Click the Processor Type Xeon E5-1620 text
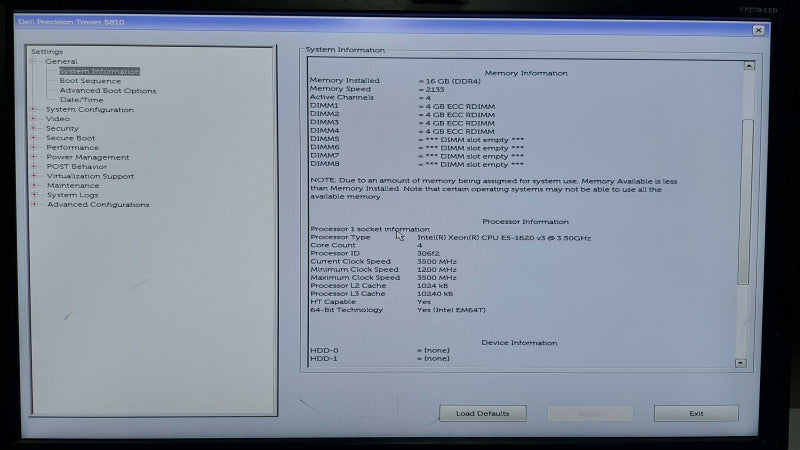The image size is (800, 450). pos(504,238)
